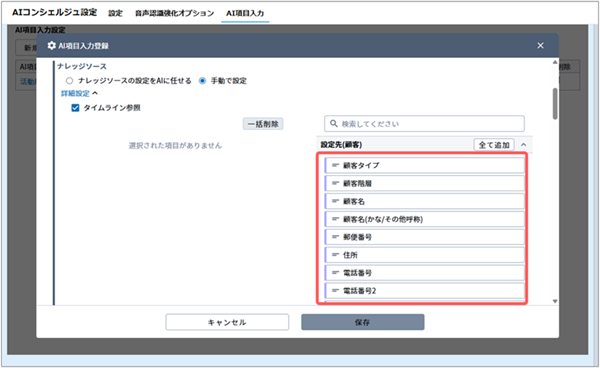This screenshot has width=600, height=368.
Task: Click the drag handle icon of 顧客階層
Action: [x=336, y=183]
